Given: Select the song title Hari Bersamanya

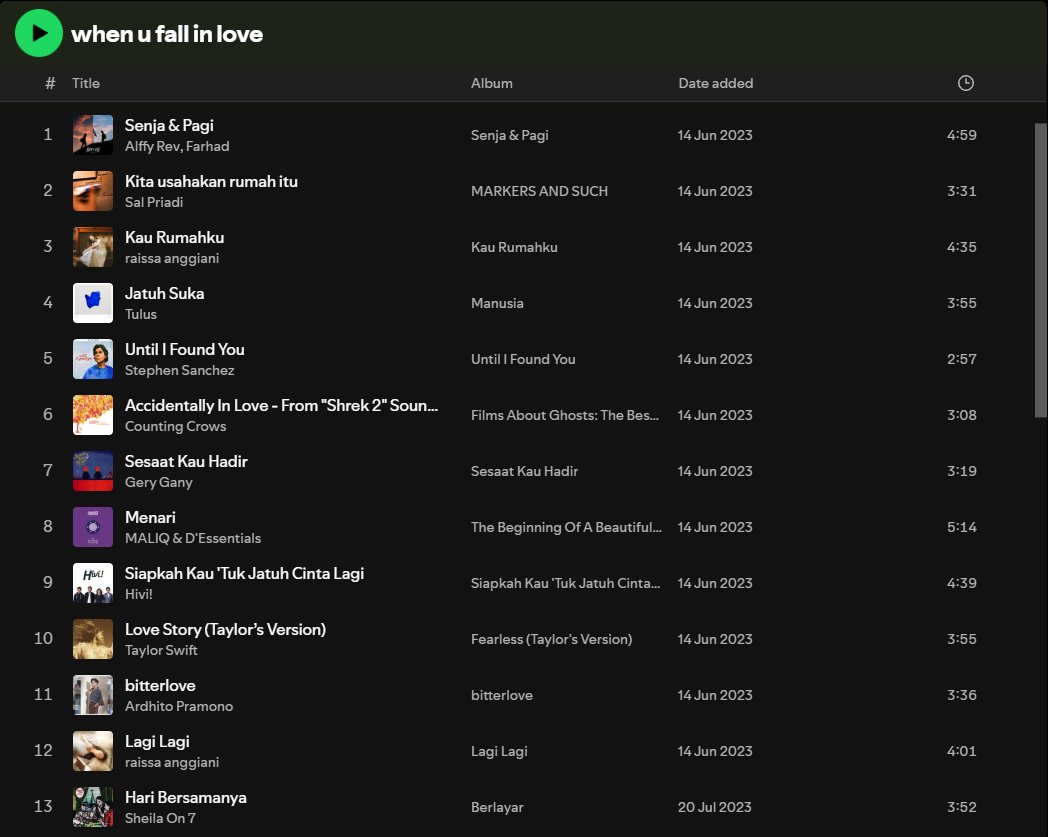Looking at the screenshot, I should [186, 798].
